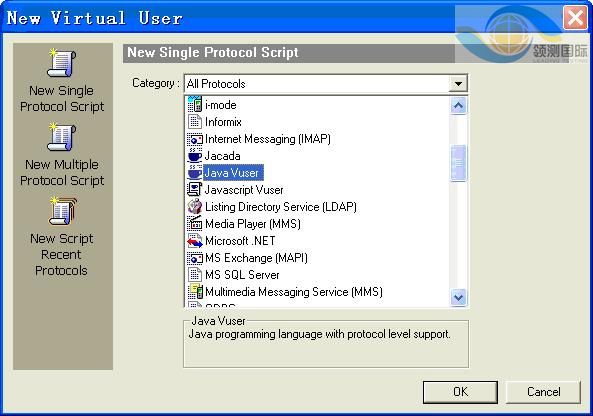This screenshot has width=593, height=416.
Task: Click the Jacada coffee cup icon
Action: pos(195,155)
